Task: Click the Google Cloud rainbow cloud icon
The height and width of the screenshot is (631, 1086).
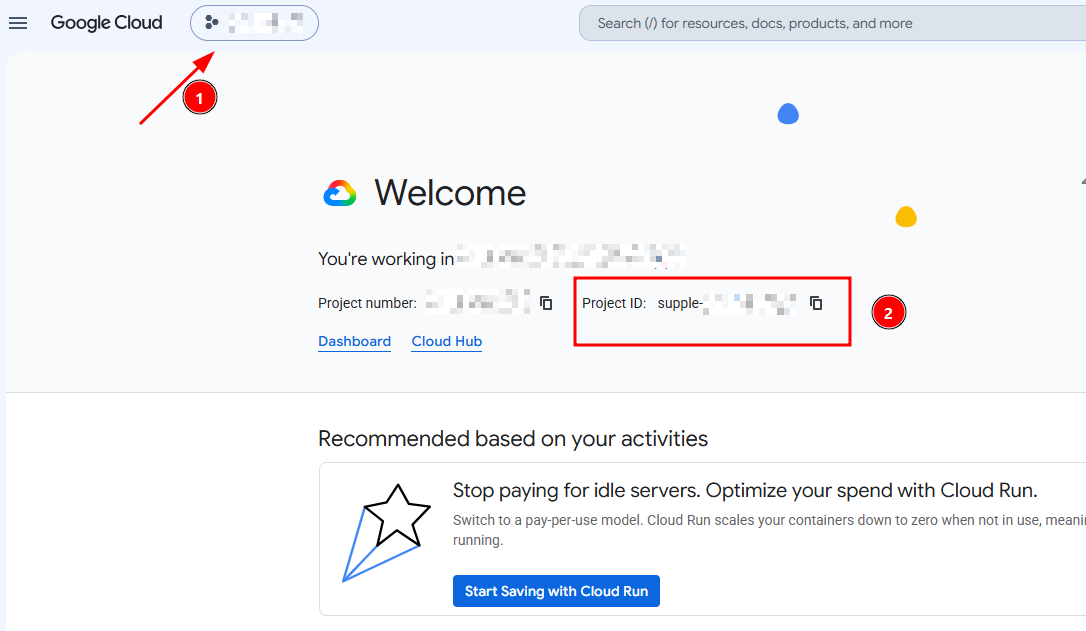Action: click(x=340, y=193)
